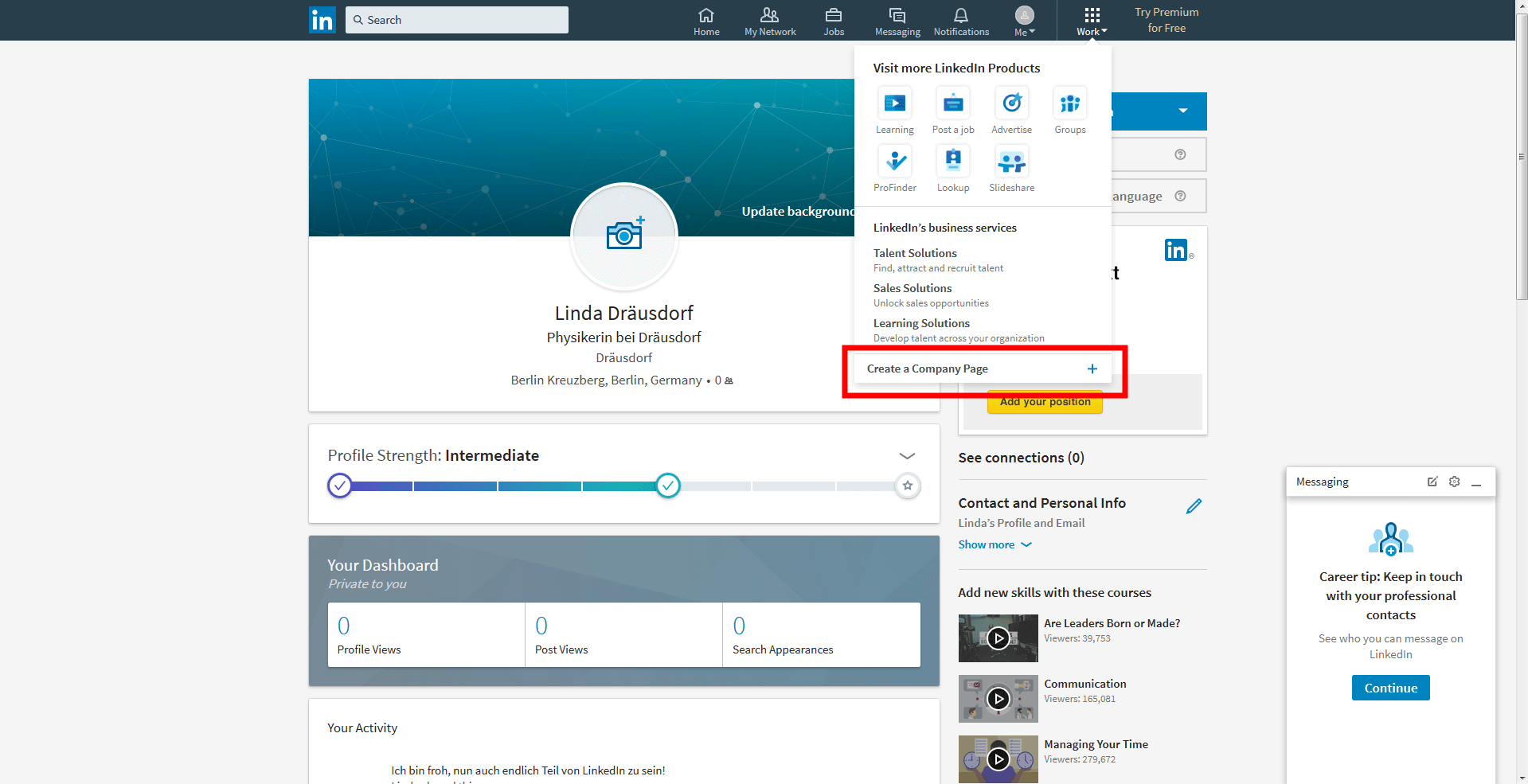Expand Show more contact info
1528x784 pixels.
point(995,544)
